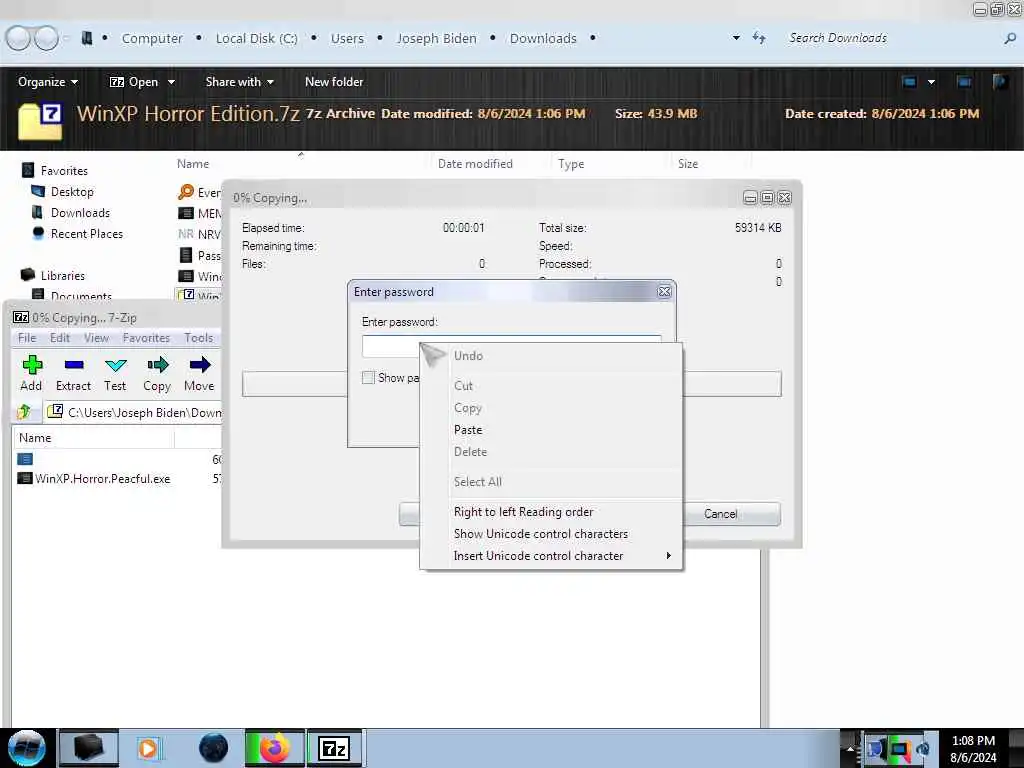Open the Share with dropdown
1024x768 pixels.
239,82
